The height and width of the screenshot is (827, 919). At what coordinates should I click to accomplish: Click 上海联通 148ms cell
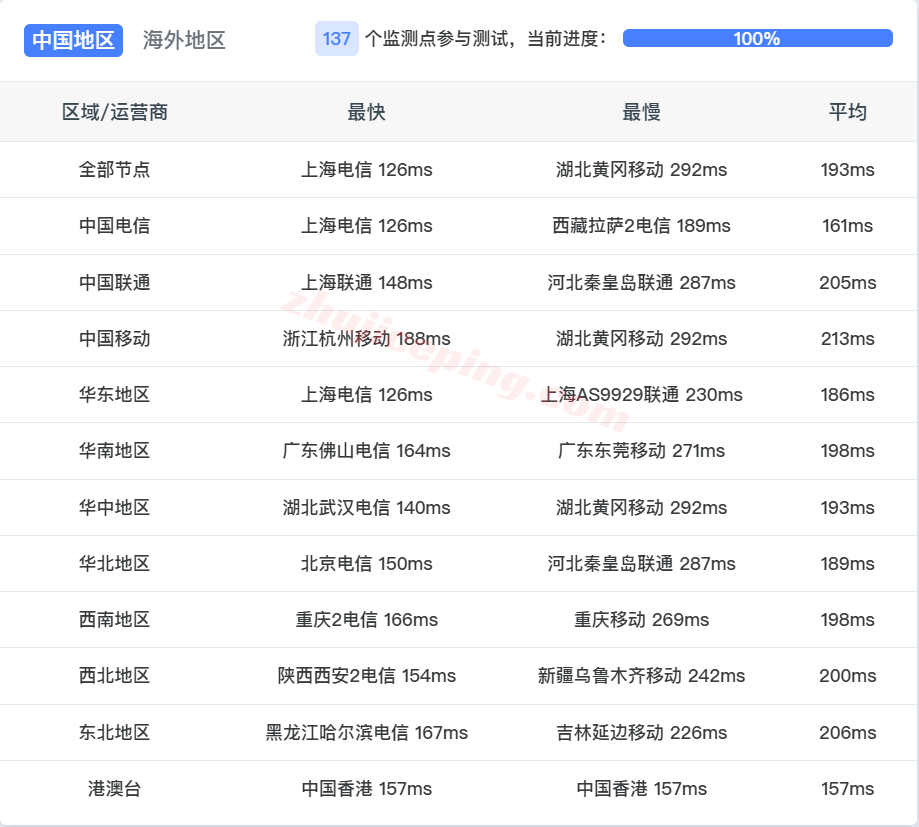tap(366, 283)
